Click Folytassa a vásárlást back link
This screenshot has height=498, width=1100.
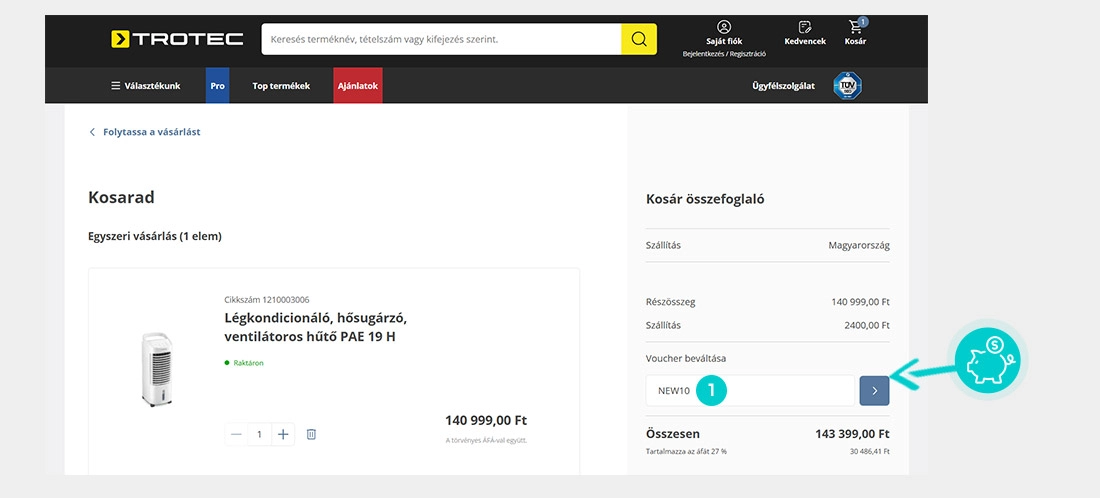(145, 132)
